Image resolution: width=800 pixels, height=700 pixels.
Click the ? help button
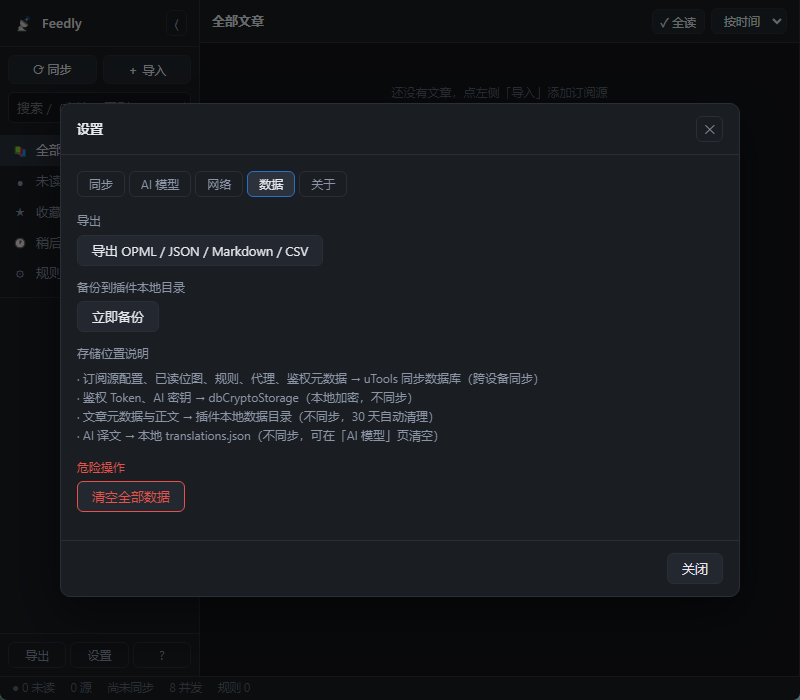click(162, 655)
